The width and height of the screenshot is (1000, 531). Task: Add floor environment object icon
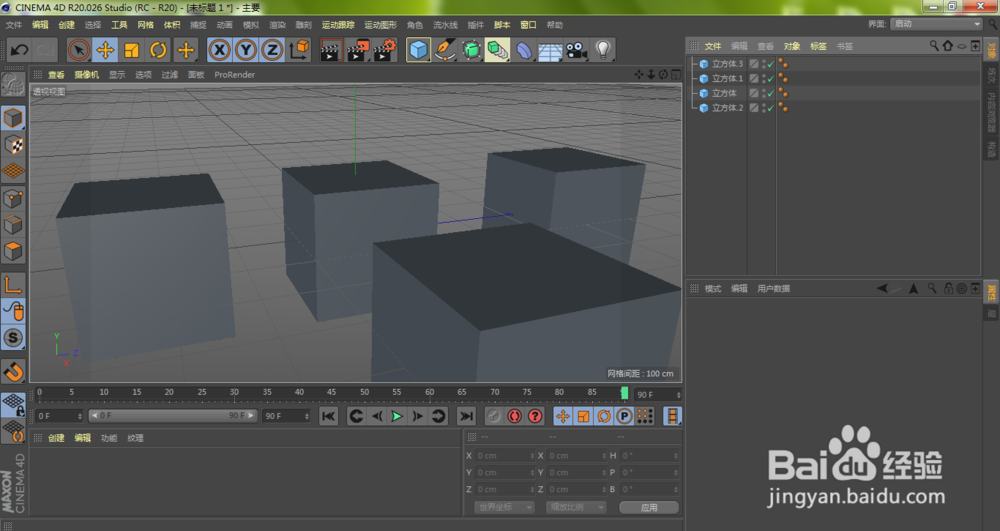pos(550,50)
